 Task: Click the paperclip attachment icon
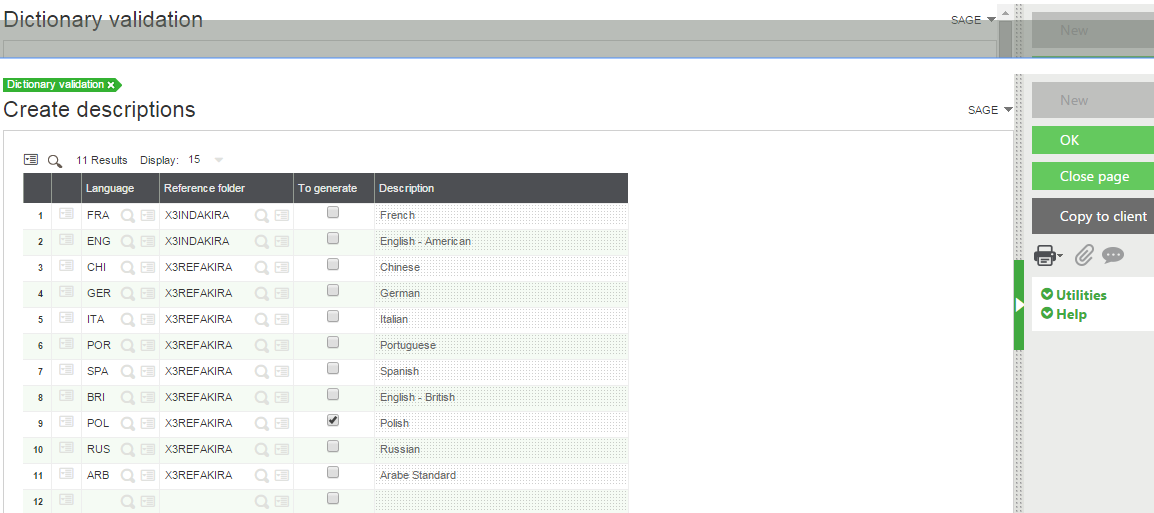(x=1084, y=256)
